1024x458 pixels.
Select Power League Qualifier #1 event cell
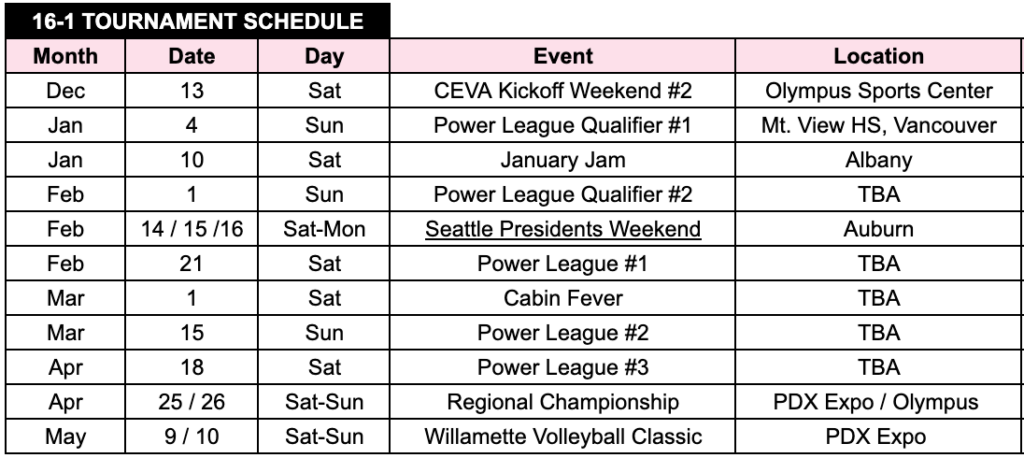563,126
